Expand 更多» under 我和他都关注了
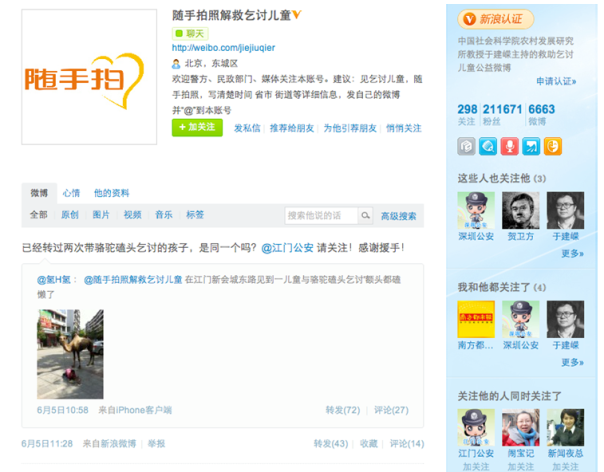Viewport: 604px width, 472px height. (572, 363)
